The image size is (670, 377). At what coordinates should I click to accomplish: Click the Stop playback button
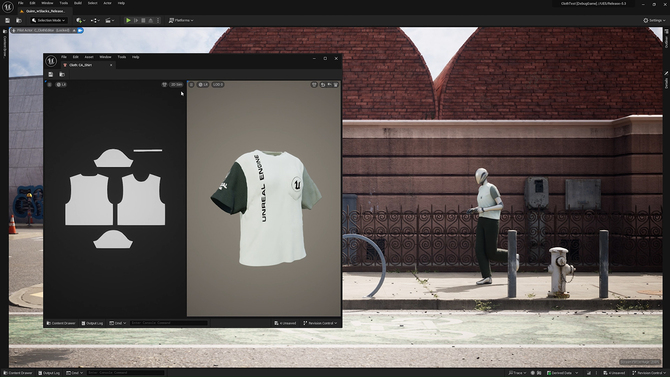coord(143,20)
